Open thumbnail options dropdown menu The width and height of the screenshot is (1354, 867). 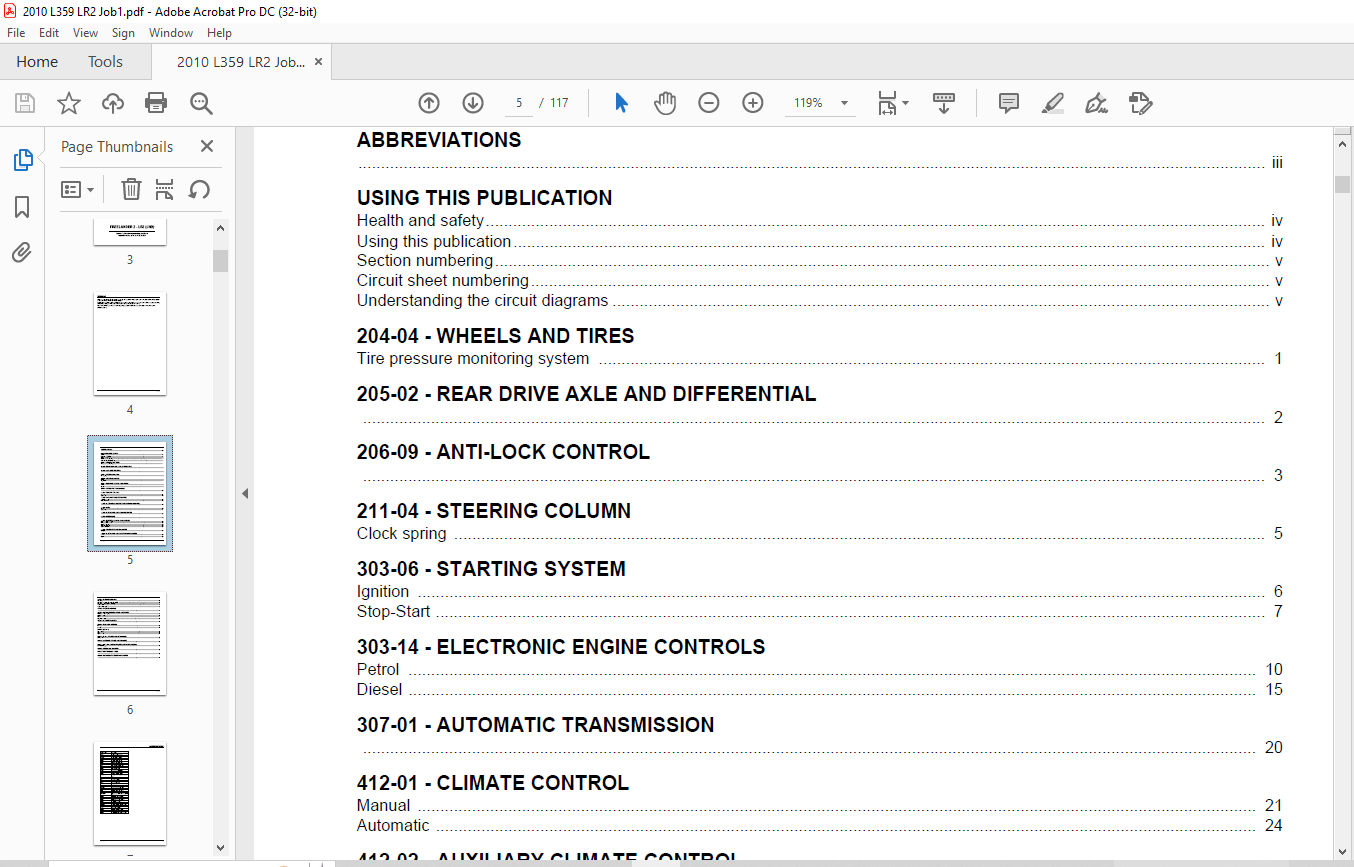click(x=78, y=189)
